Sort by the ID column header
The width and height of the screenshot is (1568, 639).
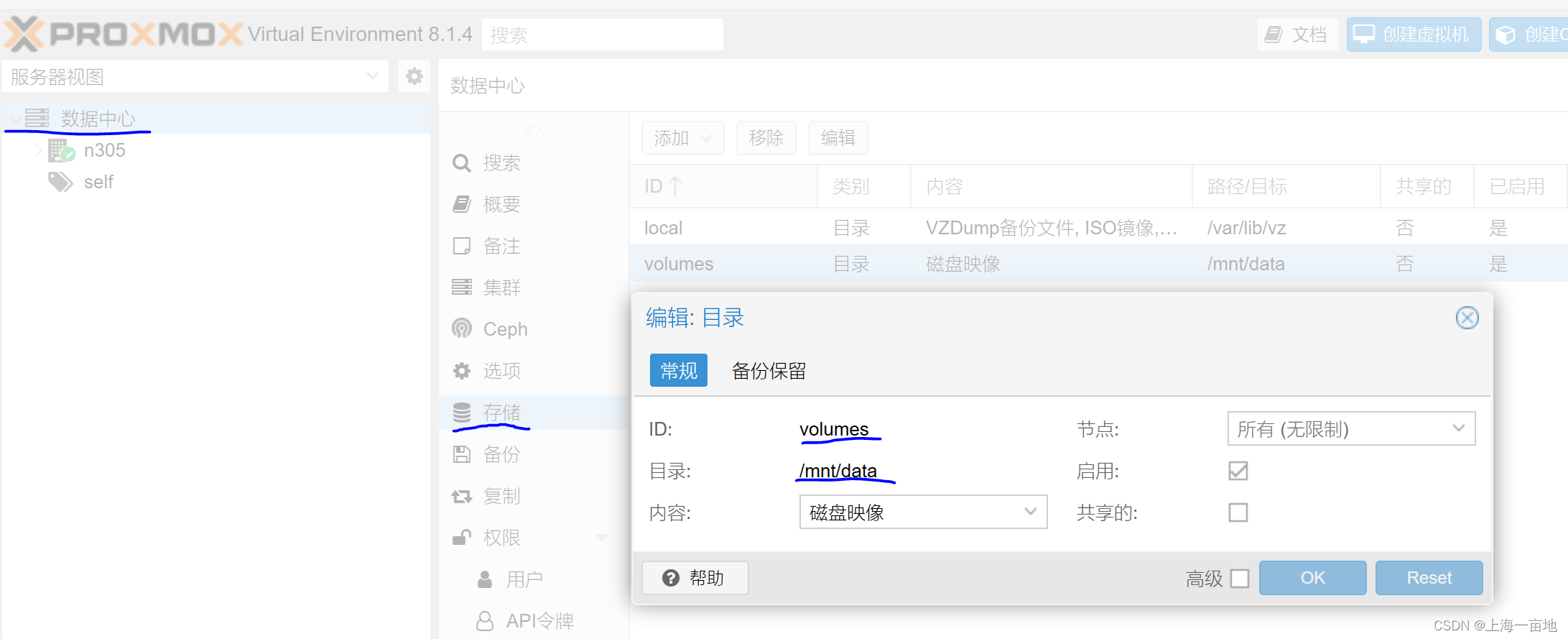pyautogui.click(x=724, y=186)
